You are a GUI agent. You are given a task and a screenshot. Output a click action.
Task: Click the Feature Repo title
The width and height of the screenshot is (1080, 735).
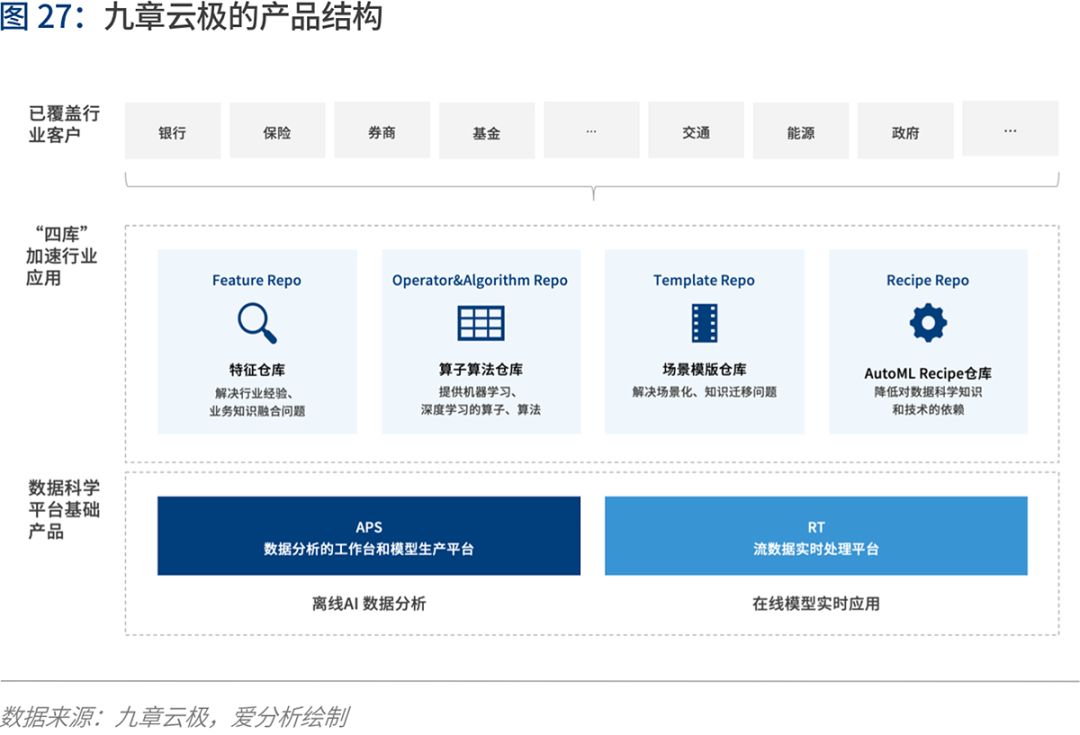pos(256,280)
